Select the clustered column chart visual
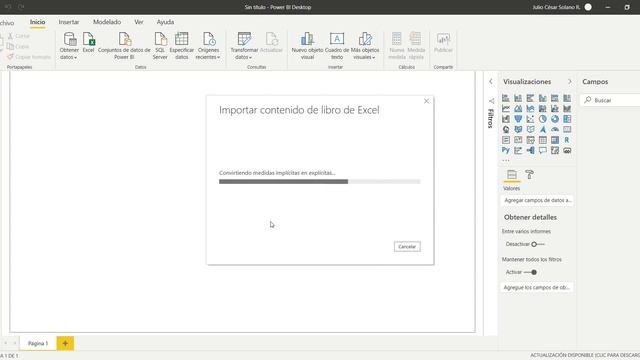Image resolution: width=640 pixels, height=360 pixels. tap(542, 98)
